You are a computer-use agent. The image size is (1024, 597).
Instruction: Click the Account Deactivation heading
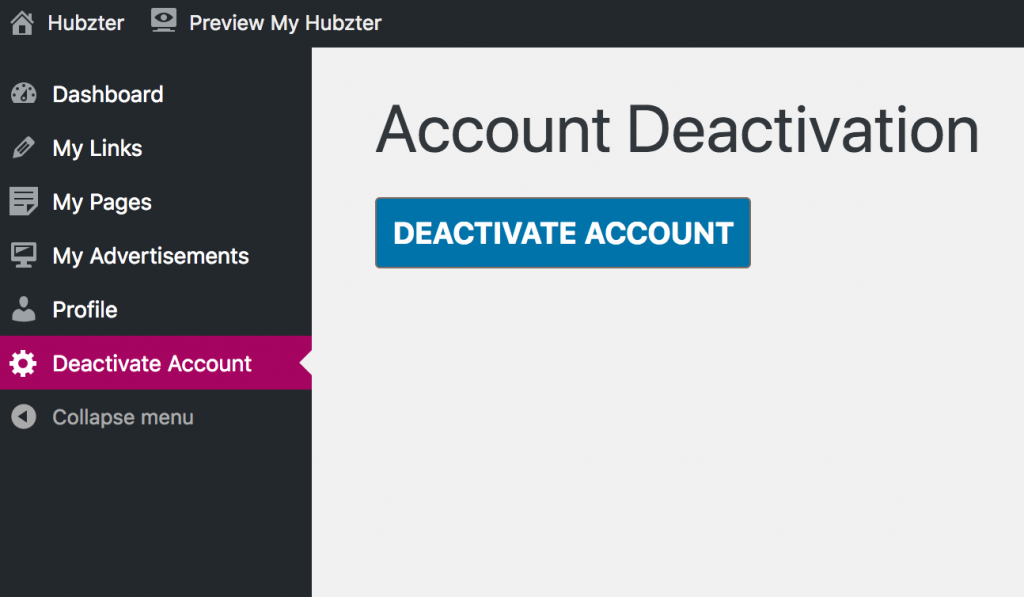(677, 131)
